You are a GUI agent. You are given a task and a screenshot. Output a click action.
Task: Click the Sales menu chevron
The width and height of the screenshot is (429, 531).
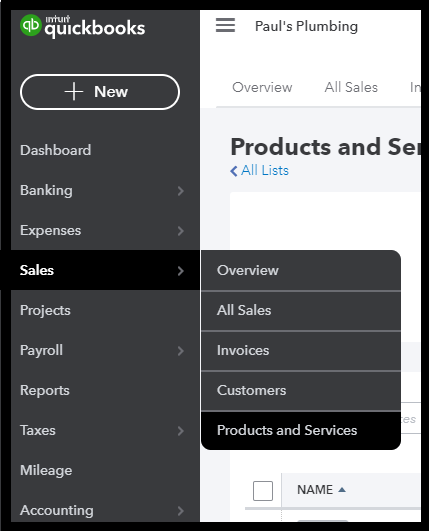click(x=181, y=271)
